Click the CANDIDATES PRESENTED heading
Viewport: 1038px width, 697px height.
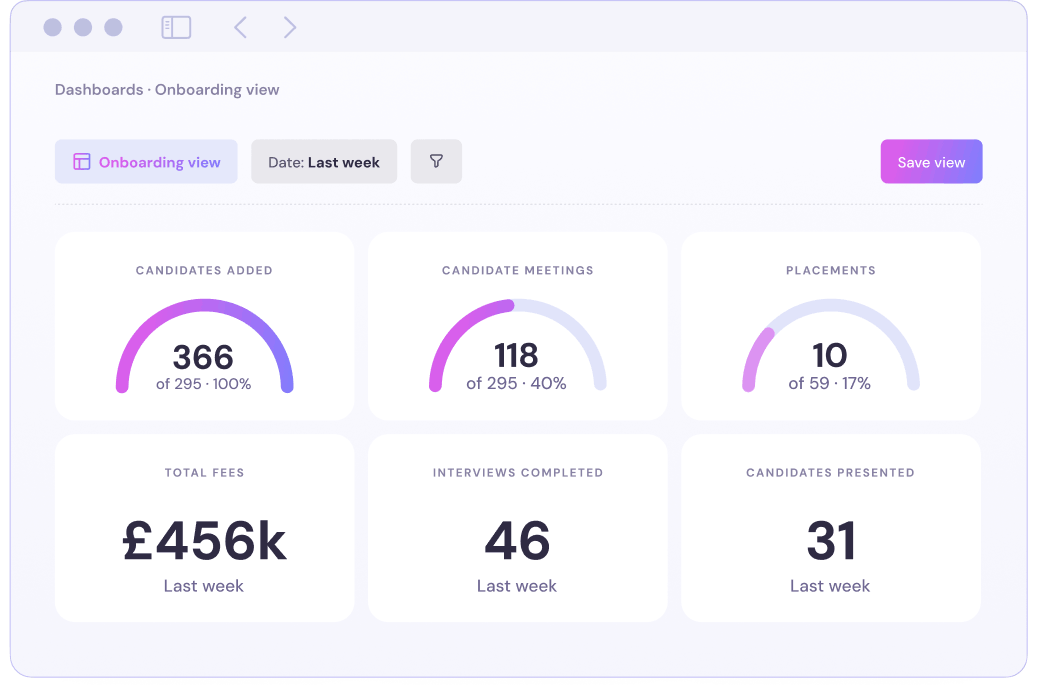coord(830,473)
